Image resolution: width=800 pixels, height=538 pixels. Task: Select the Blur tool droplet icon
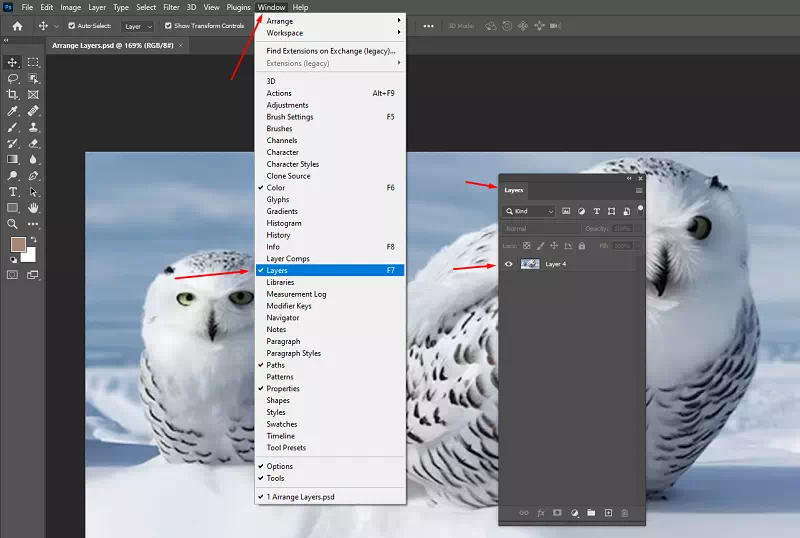point(33,159)
